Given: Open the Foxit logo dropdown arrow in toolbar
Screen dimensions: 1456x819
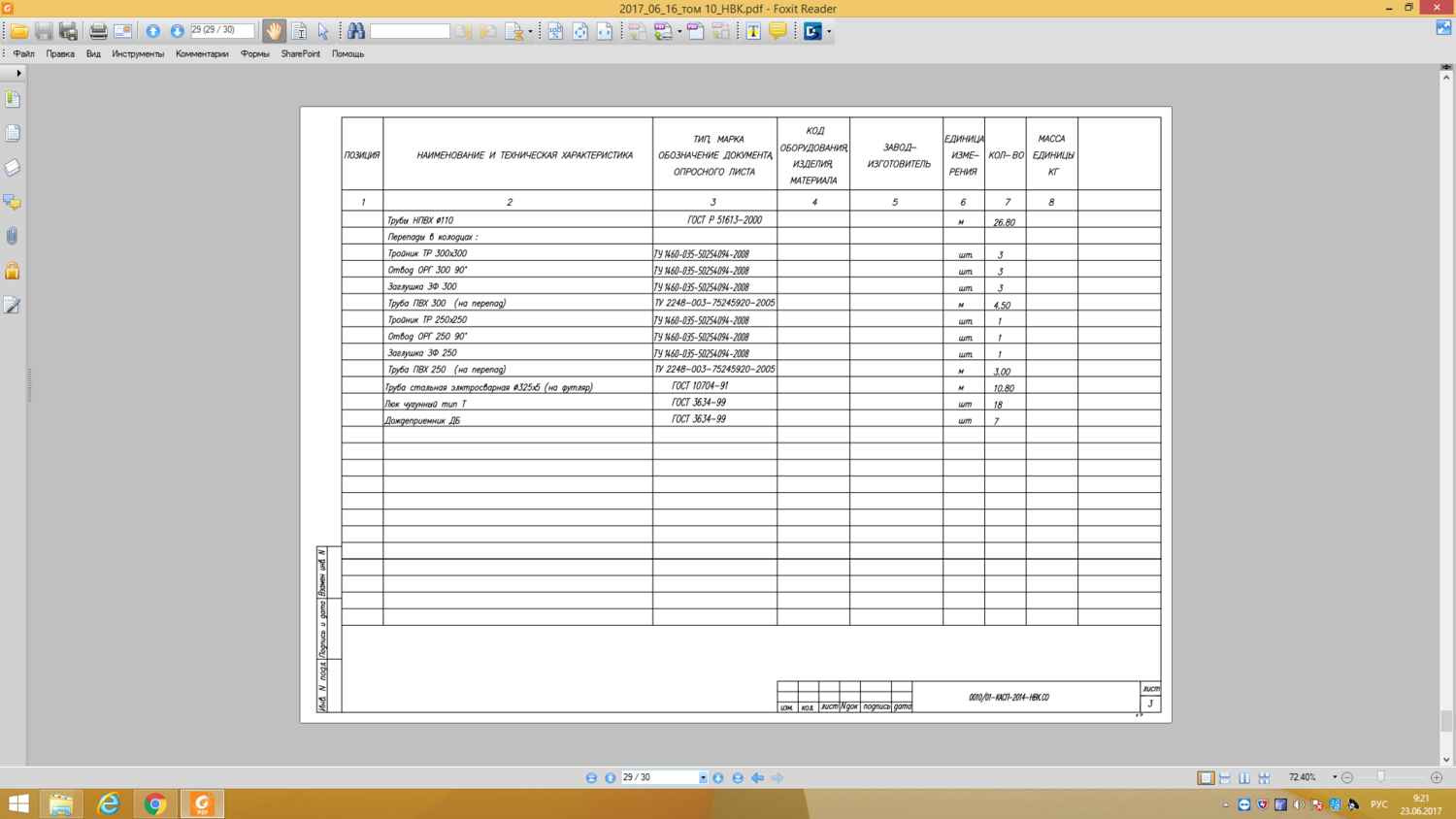Looking at the screenshot, I should [x=829, y=32].
